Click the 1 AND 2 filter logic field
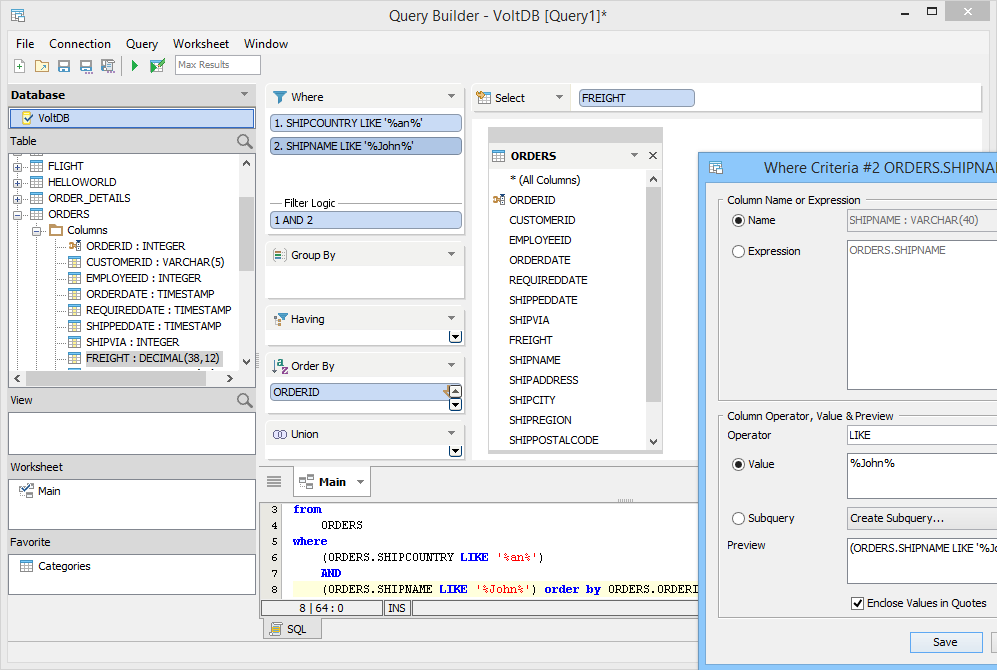 point(366,220)
